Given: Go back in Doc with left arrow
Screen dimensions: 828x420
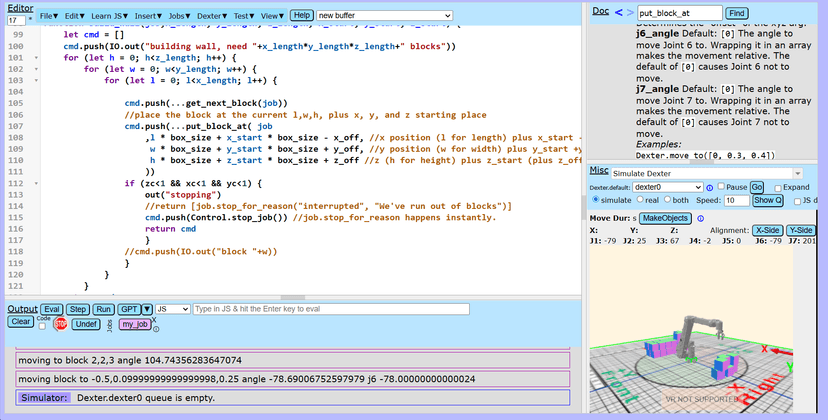Looking at the screenshot, I should pyautogui.click(x=617, y=12).
